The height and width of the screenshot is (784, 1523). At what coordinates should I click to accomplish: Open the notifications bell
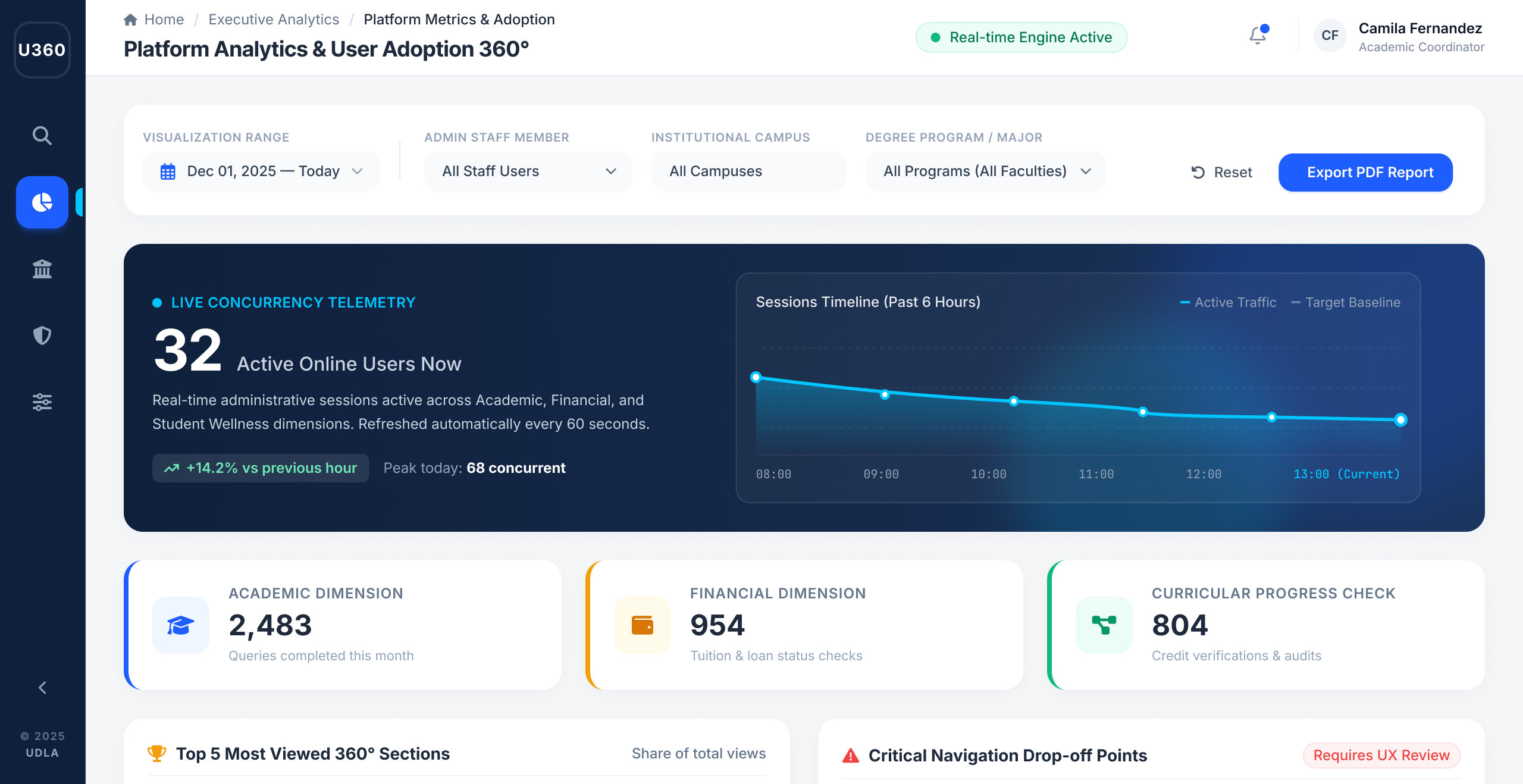coord(1258,36)
